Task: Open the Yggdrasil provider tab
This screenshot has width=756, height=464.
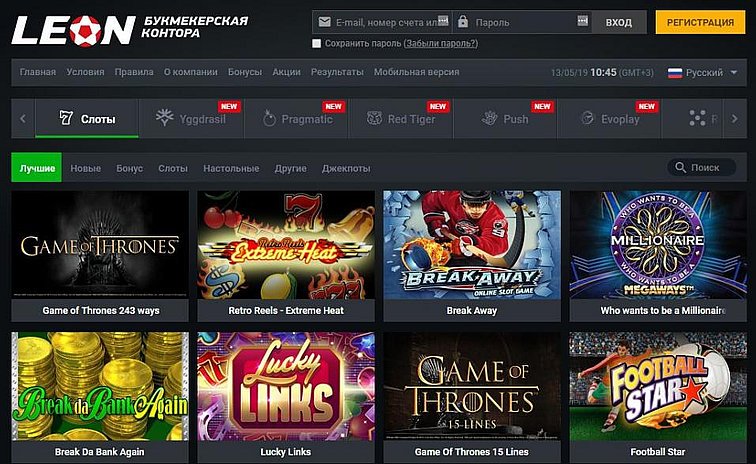Action: (191, 118)
